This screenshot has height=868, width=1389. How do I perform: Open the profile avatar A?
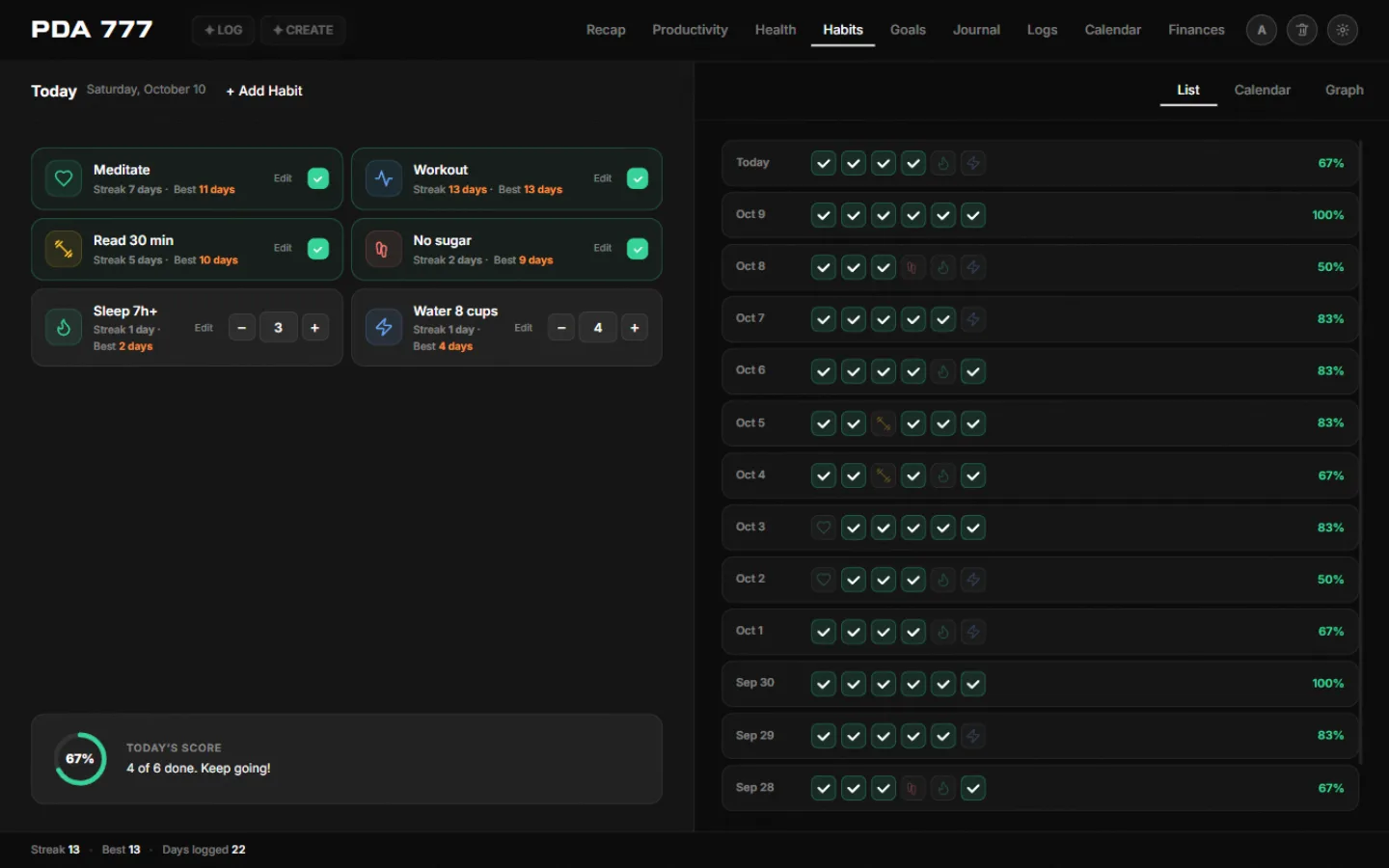1262,30
